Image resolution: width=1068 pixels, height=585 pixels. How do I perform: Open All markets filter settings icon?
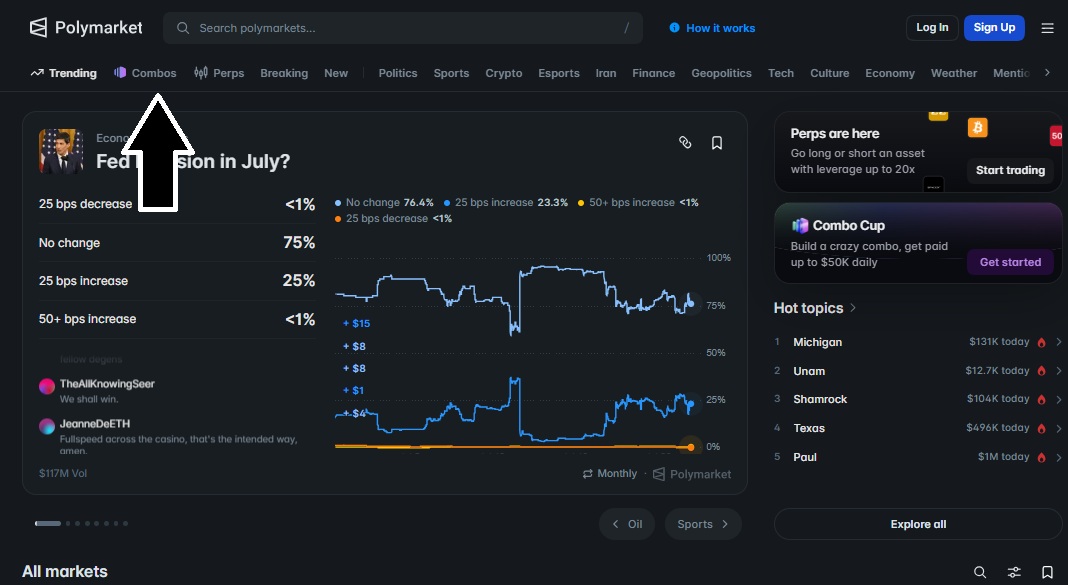[1014, 572]
